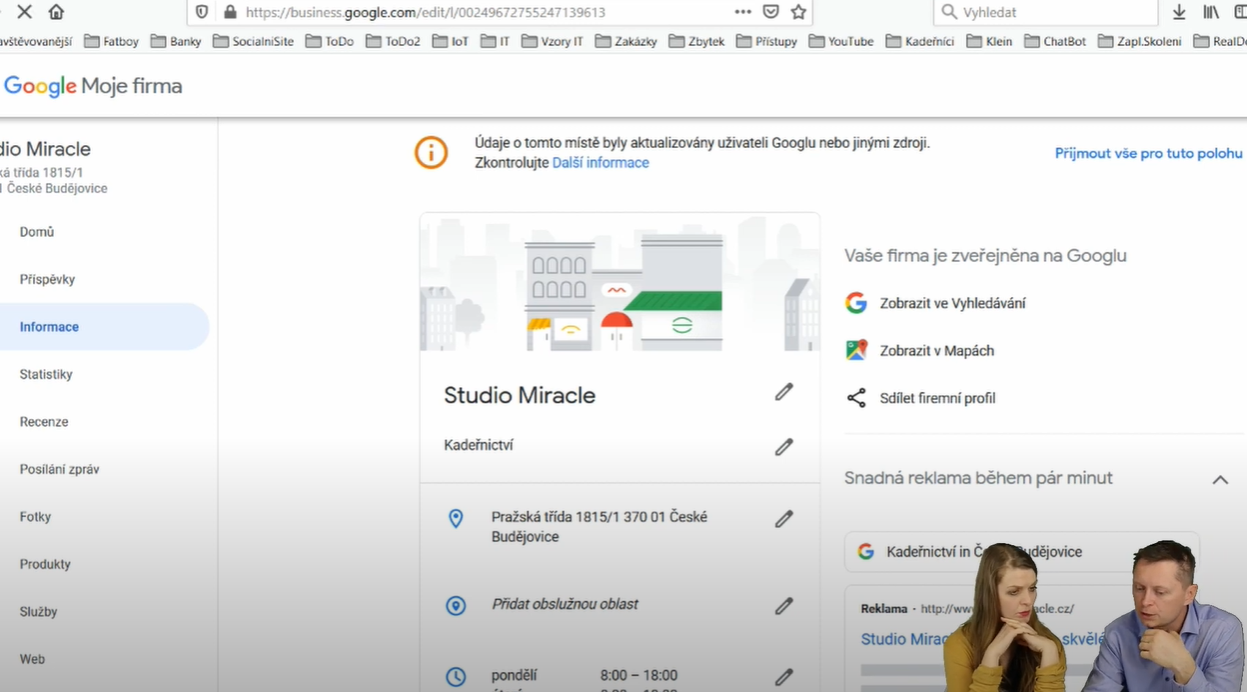Open Příspěvky in the sidebar
Screen dimensions: 1247x692
pos(47,279)
